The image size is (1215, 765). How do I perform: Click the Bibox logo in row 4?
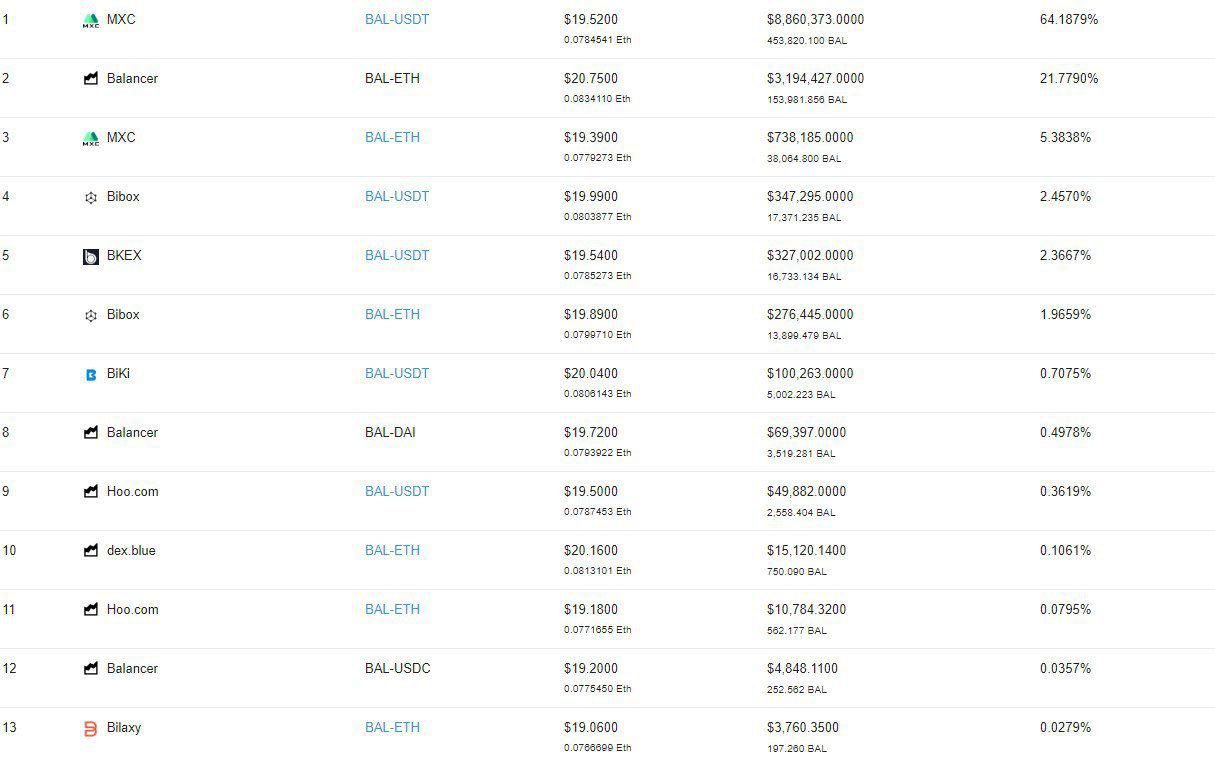click(91, 198)
